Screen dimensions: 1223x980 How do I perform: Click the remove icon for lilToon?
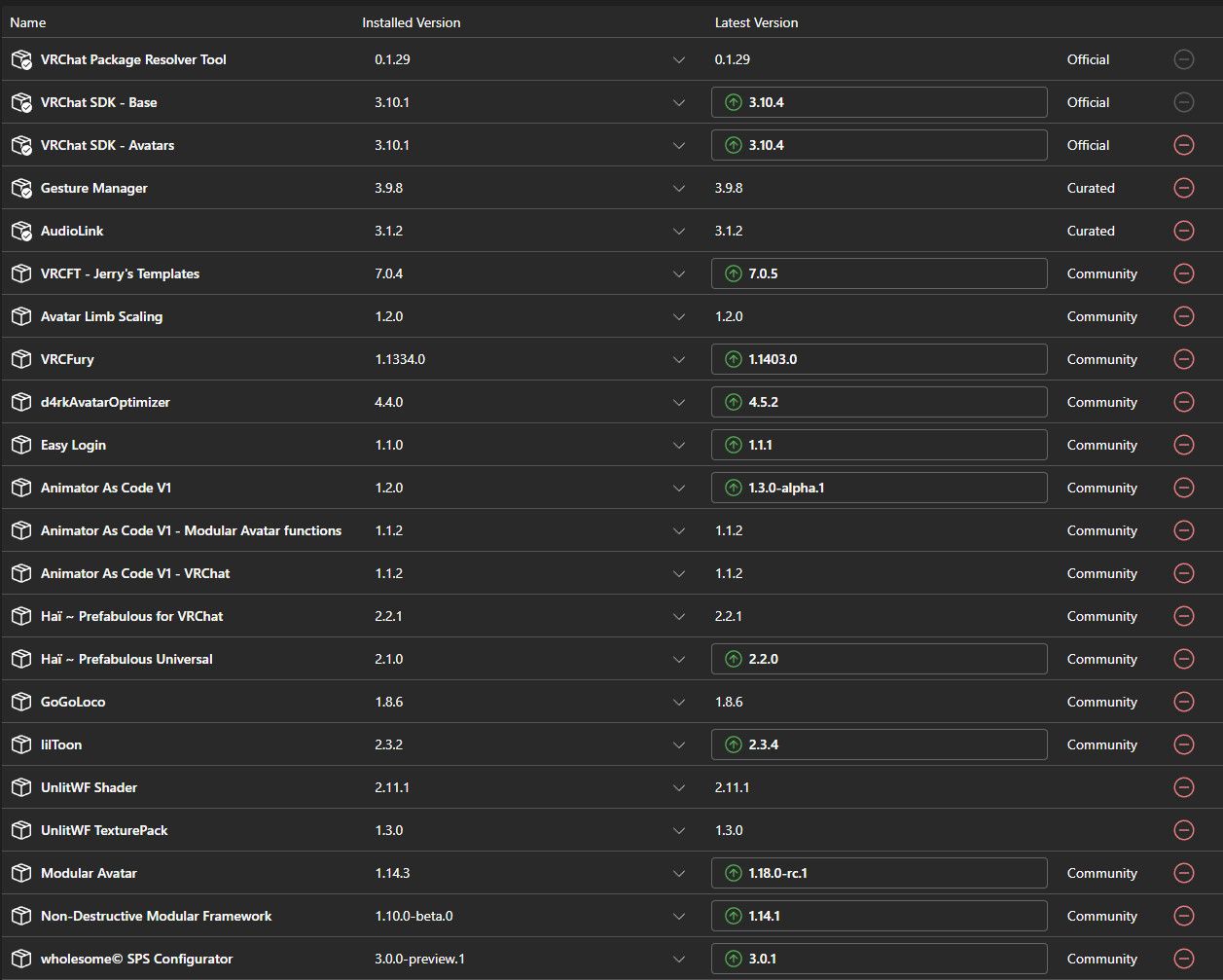click(x=1184, y=744)
